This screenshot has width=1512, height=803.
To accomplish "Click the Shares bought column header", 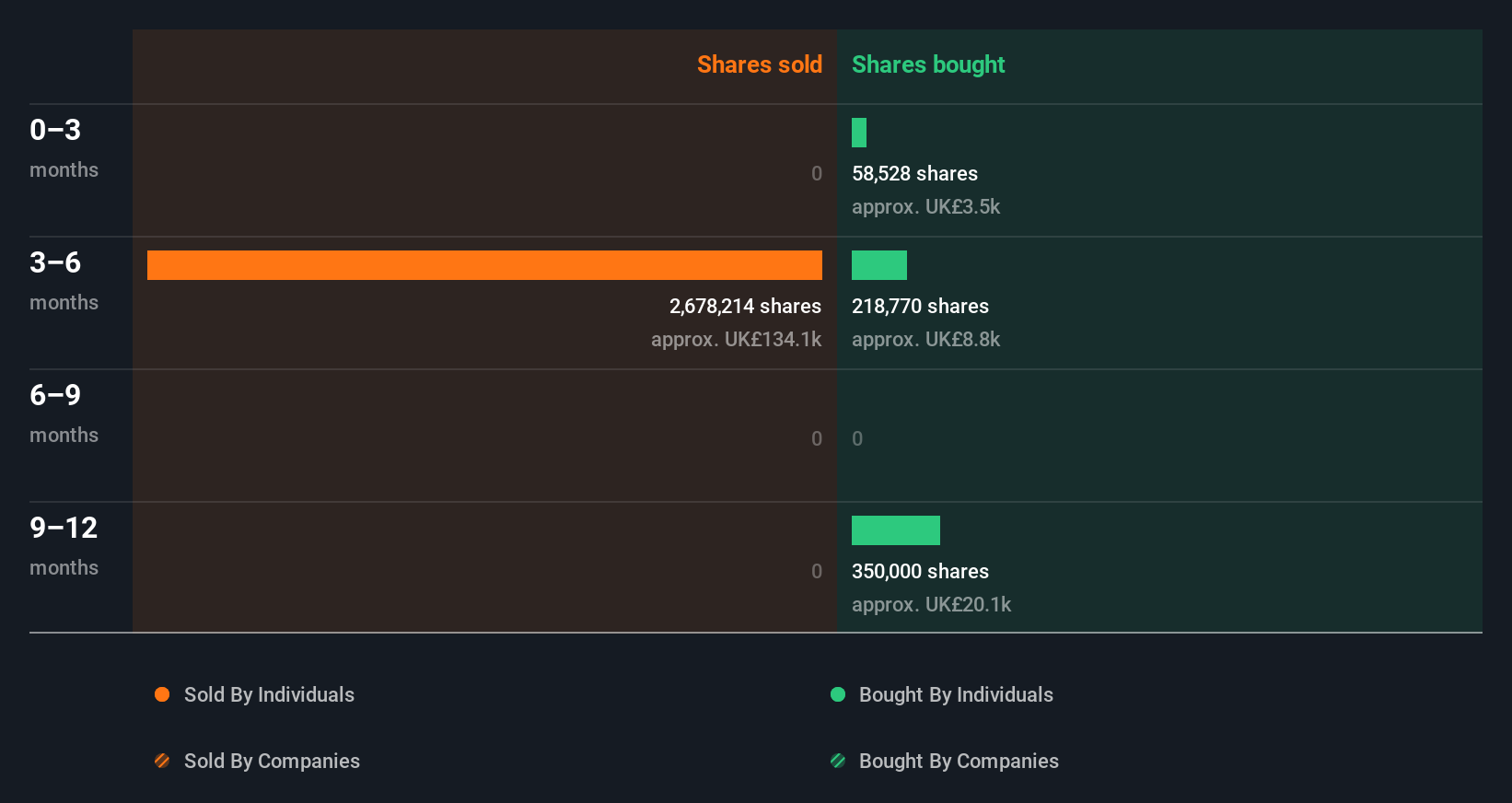I will coord(928,64).
